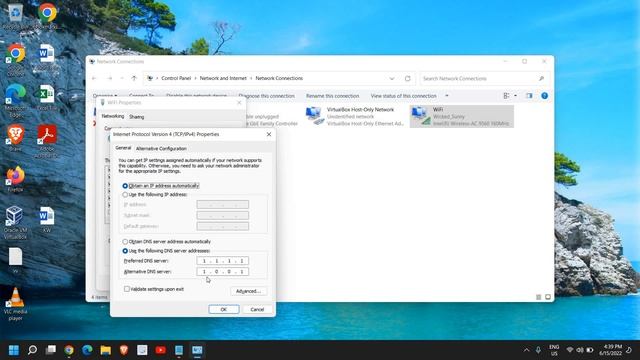Open YouTube app from the taskbar
This screenshot has height=360, width=640.
[161, 350]
